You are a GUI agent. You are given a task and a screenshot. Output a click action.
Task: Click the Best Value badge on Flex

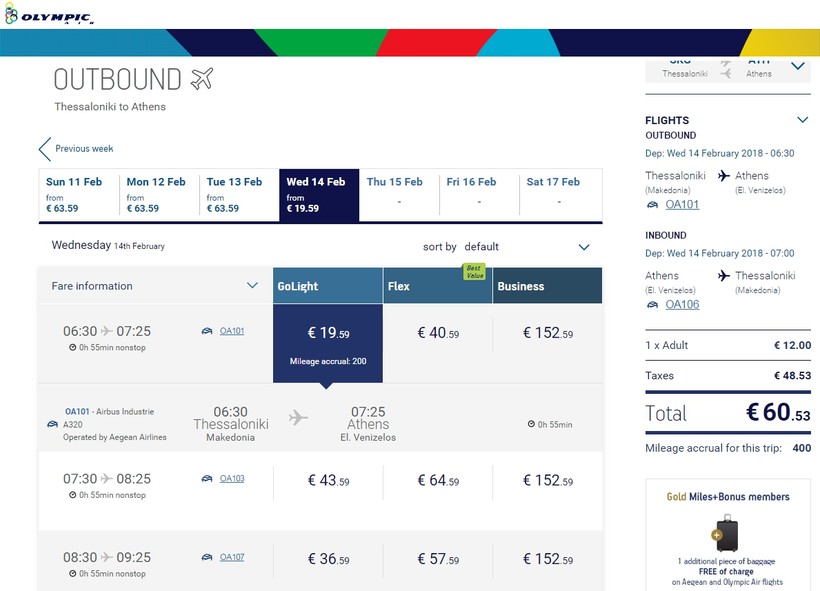[x=474, y=271]
